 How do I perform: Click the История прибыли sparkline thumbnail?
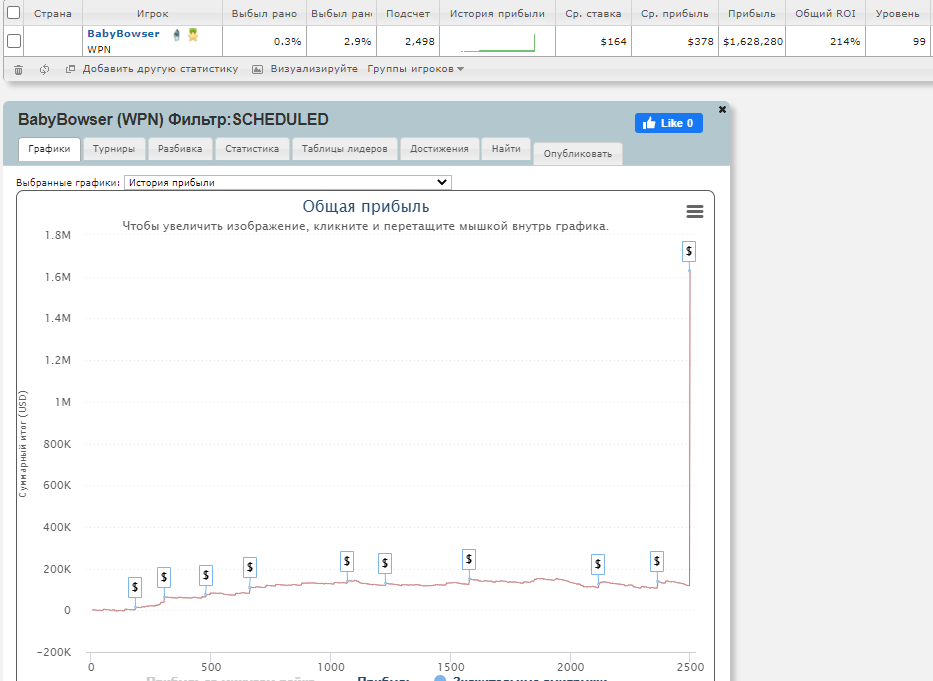tap(497, 42)
